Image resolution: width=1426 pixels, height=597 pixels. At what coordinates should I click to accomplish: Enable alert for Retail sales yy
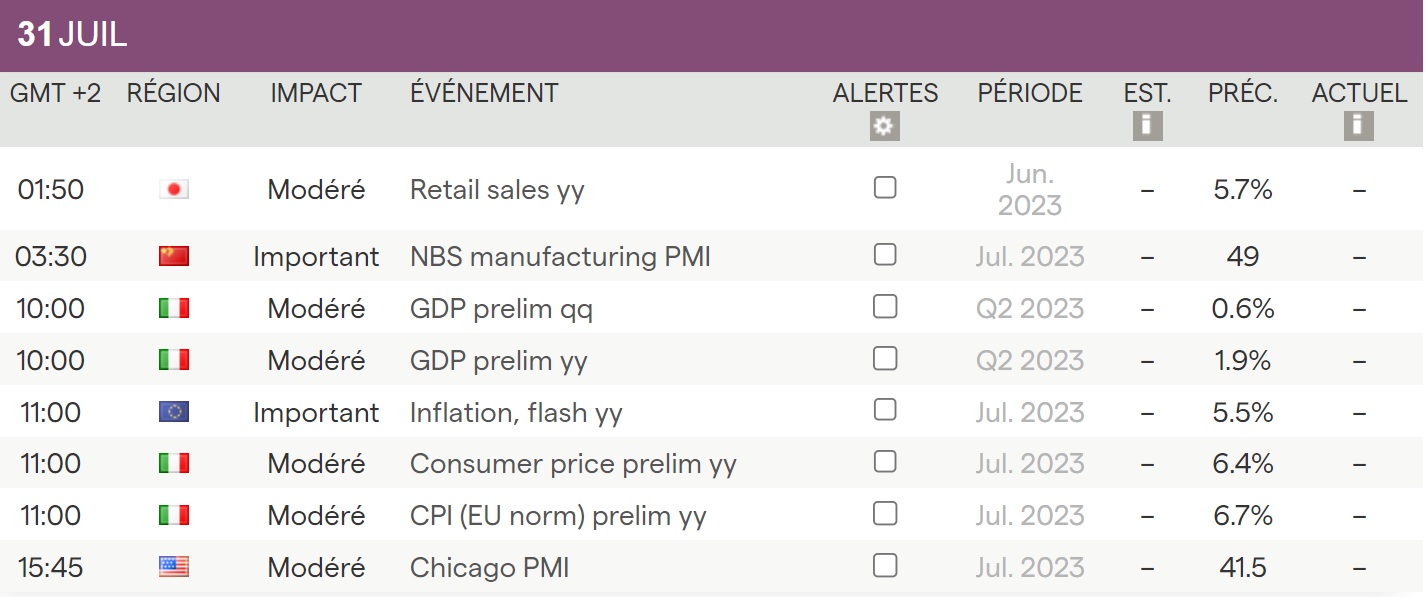pos(885,187)
